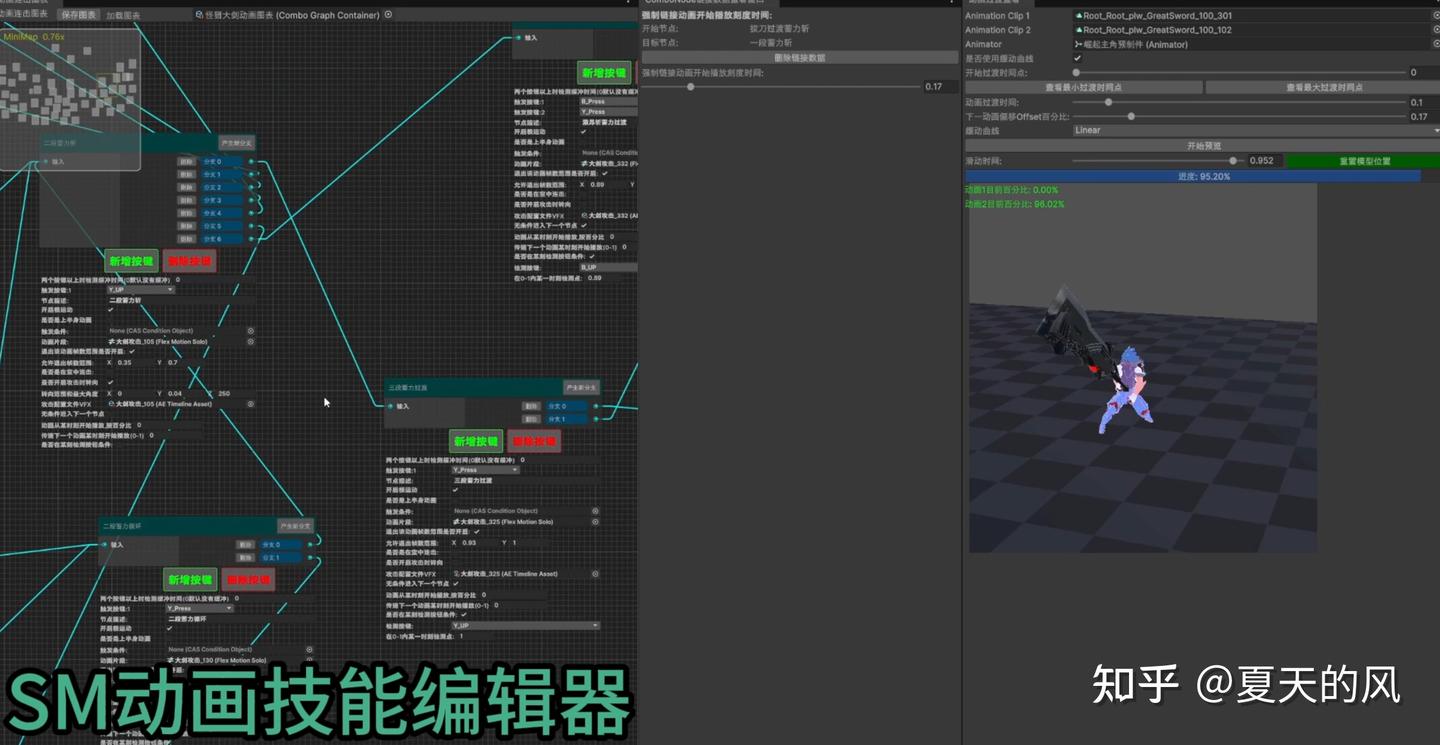Open the Y_Press trigger key dropdown in 三段蓄力过渡
Image resolution: width=1440 pixels, height=745 pixels.
(x=486, y=469)
